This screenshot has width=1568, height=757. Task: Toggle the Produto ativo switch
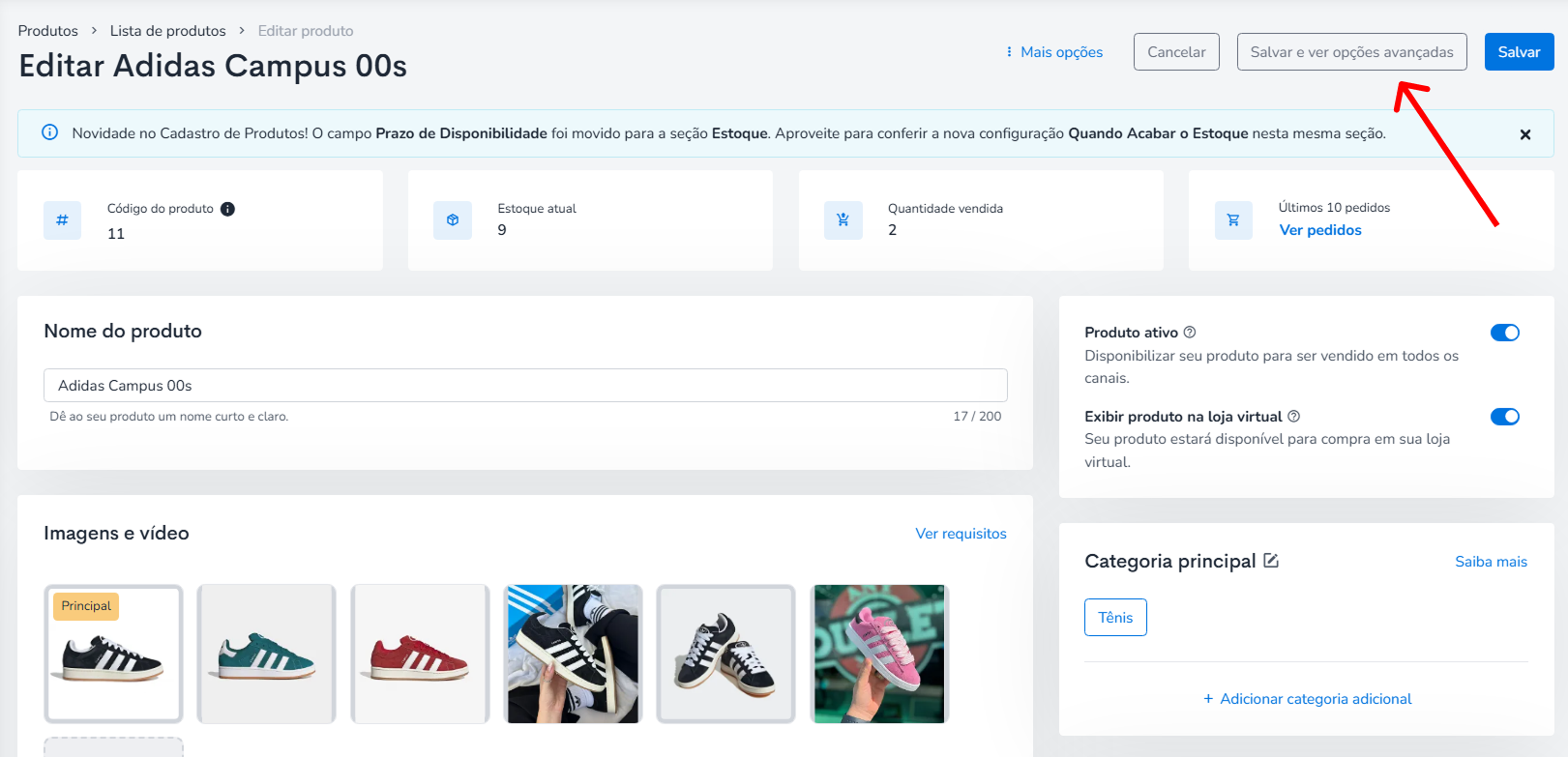click(1505, 333)
